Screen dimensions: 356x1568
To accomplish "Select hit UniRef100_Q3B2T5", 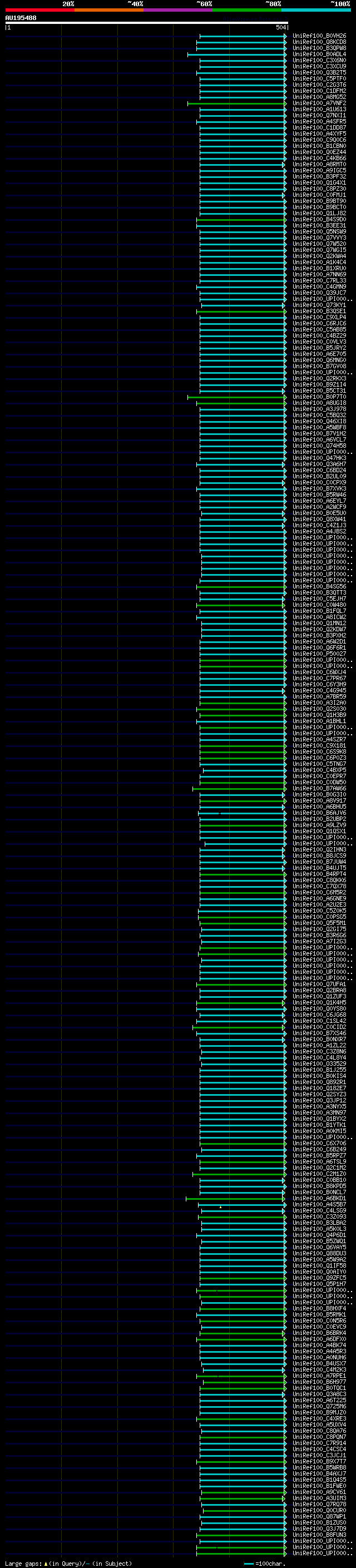I will 319,72.
